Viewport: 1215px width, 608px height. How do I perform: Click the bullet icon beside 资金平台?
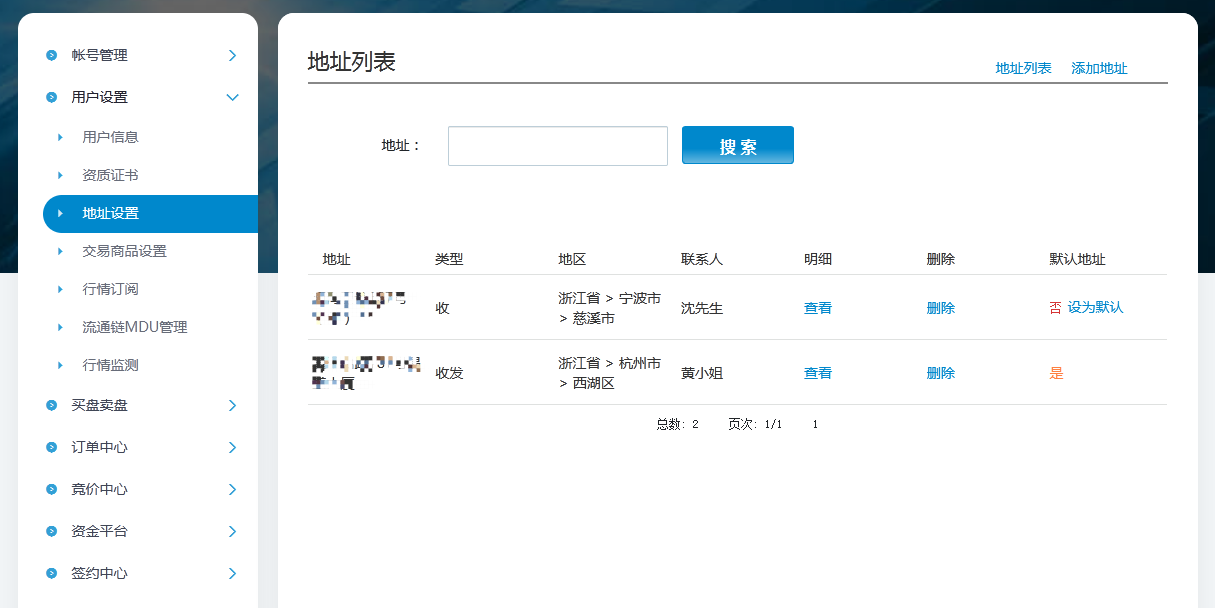coord(52,531)
